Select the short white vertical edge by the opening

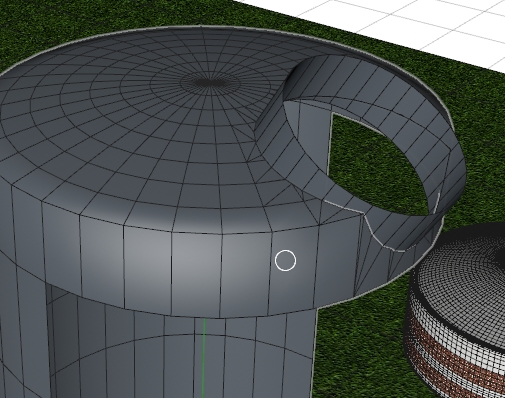(x=438, y=203)
